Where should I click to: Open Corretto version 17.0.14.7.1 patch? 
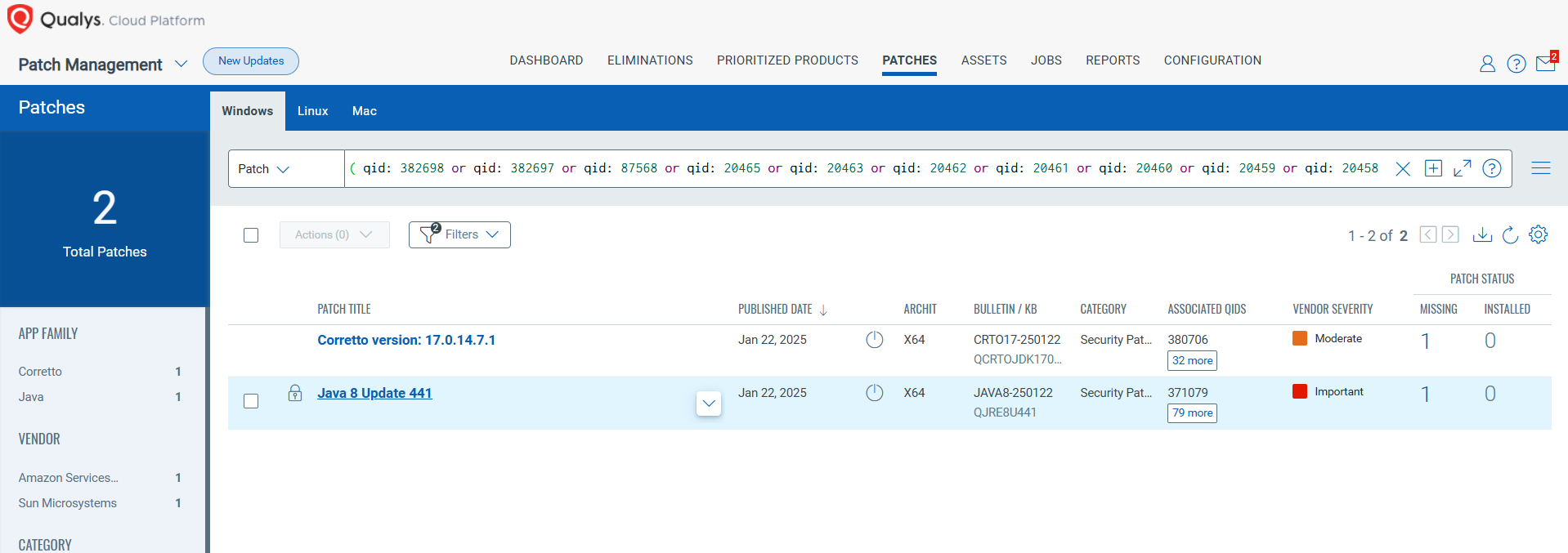pos(406,340)
